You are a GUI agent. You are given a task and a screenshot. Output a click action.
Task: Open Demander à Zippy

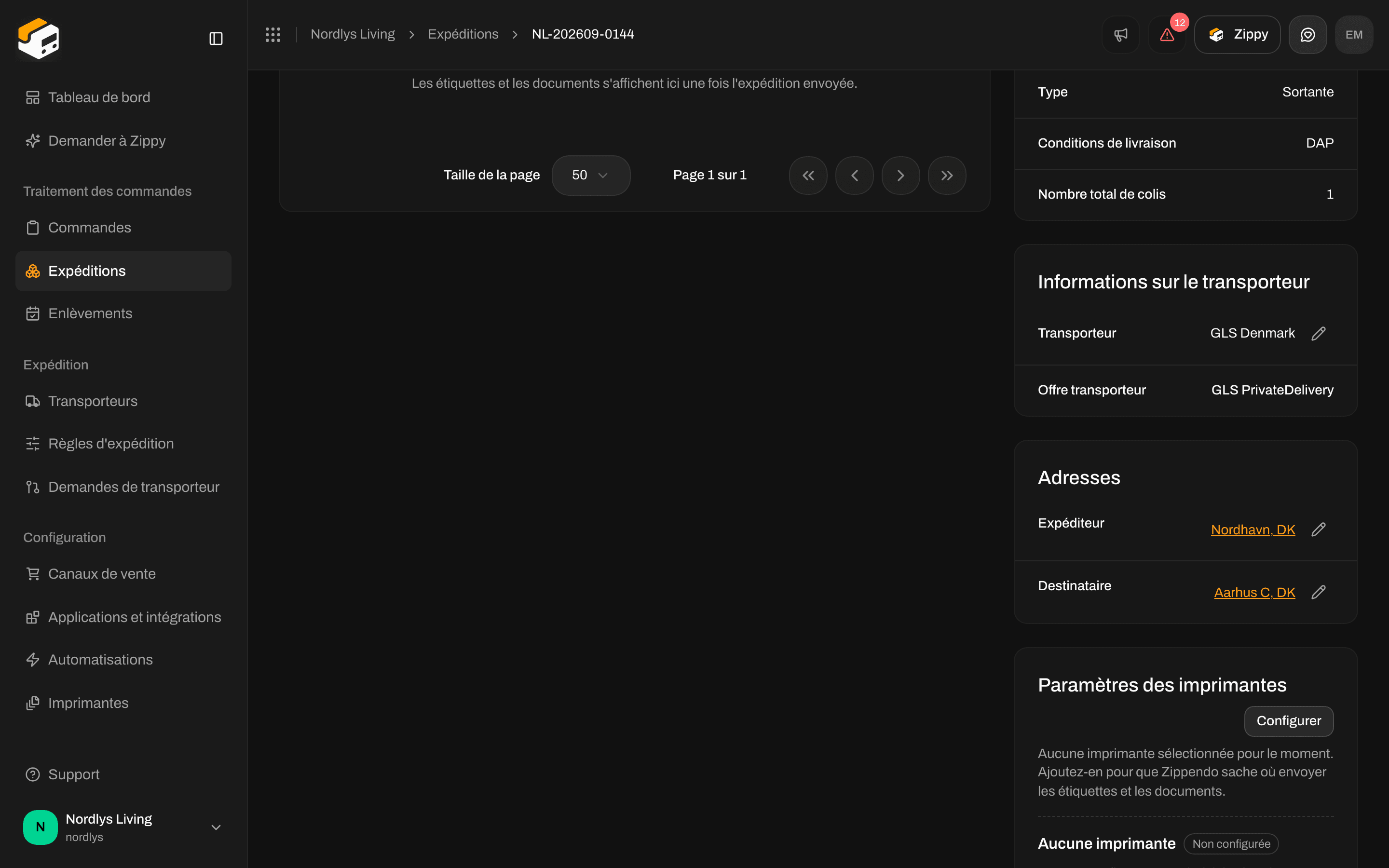point(123,141)
